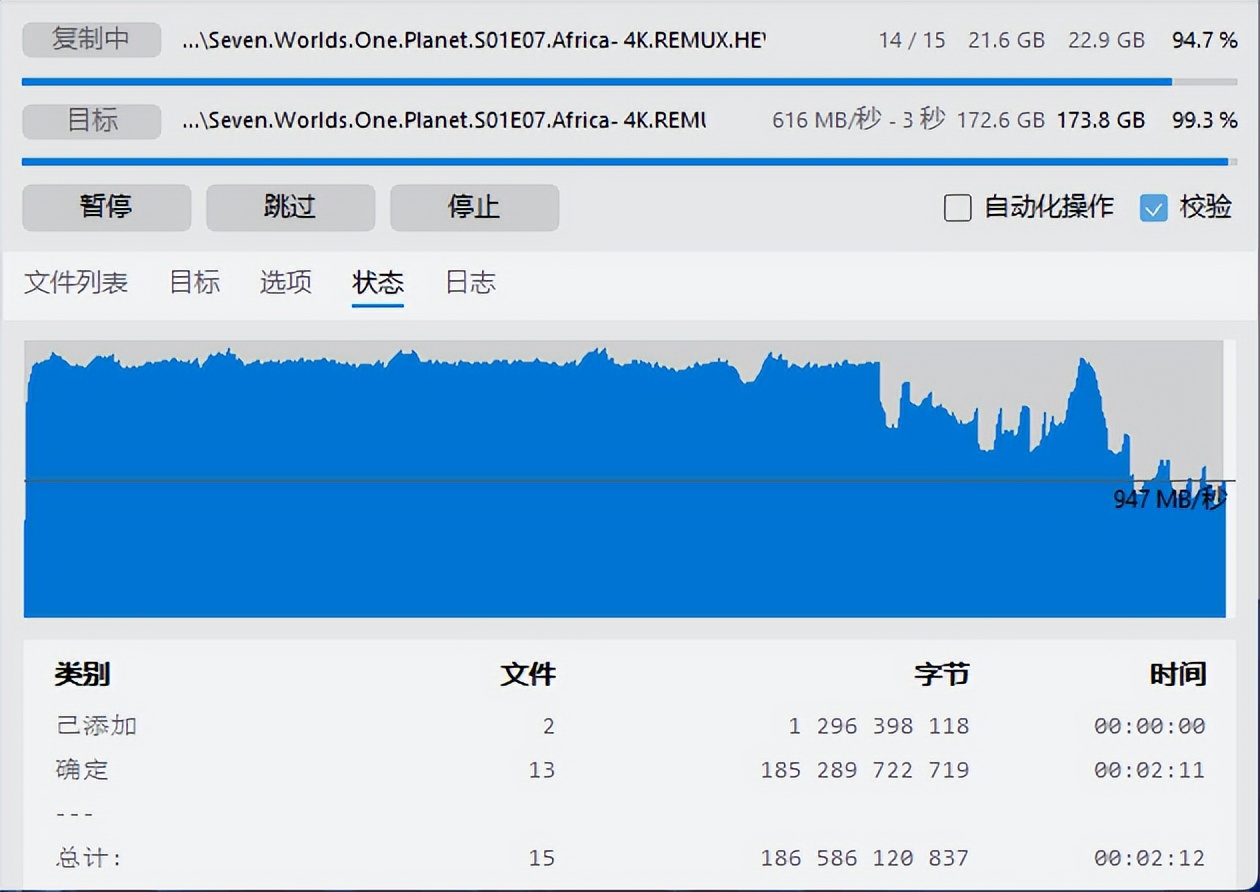The width and height of the screenshot is (1260, 892).
Task: Click the time value 00:02:11
Action: [x=1150, y=770]
